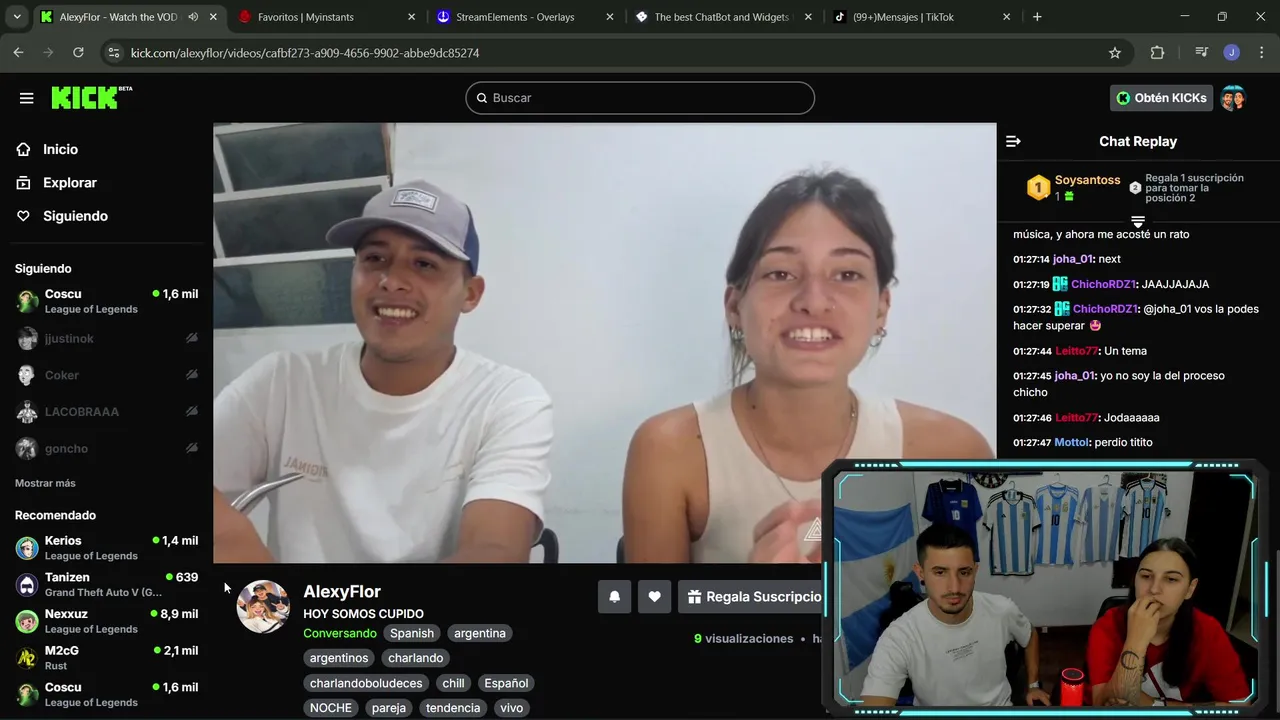Collapse the Chat Replay panel icon
1280x720 pixels.
1013,141
